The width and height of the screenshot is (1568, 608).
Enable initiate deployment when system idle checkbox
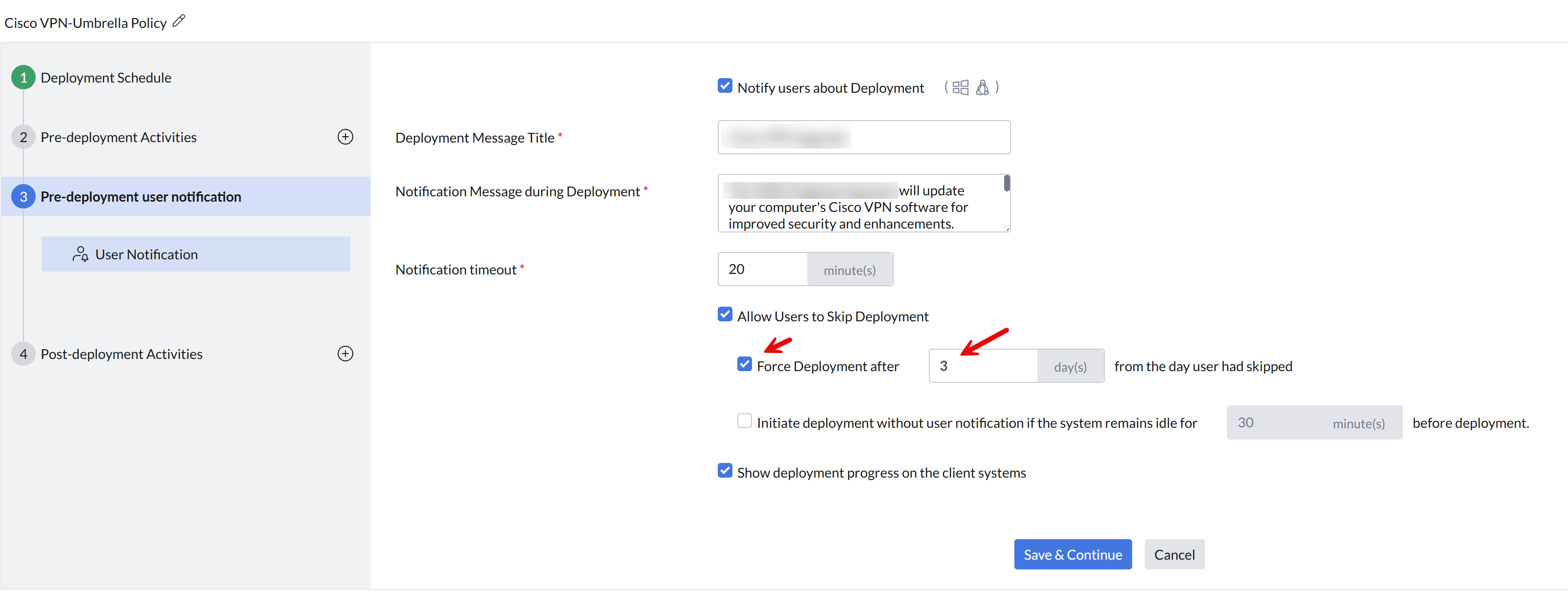(x=744, y=420)
